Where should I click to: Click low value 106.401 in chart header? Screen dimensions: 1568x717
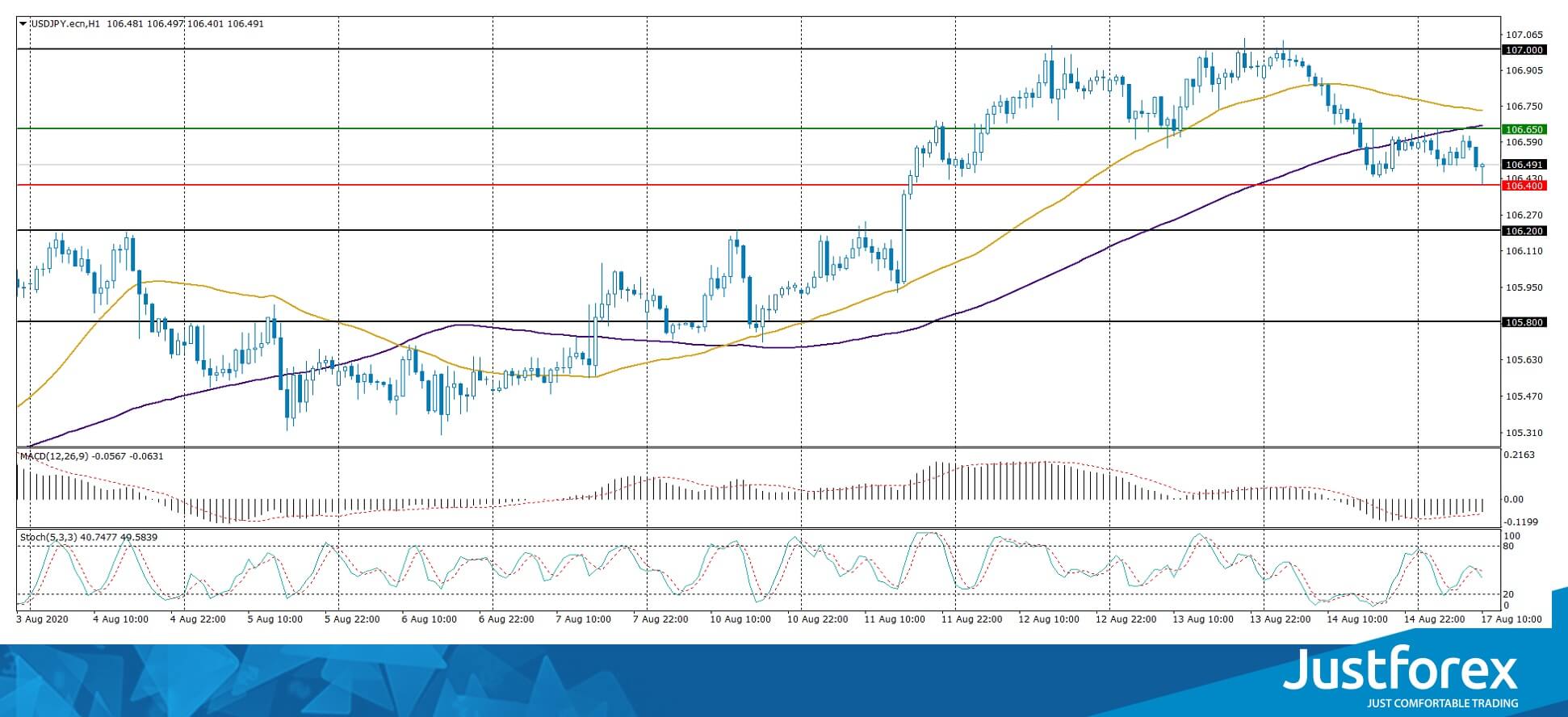[204, 24]
